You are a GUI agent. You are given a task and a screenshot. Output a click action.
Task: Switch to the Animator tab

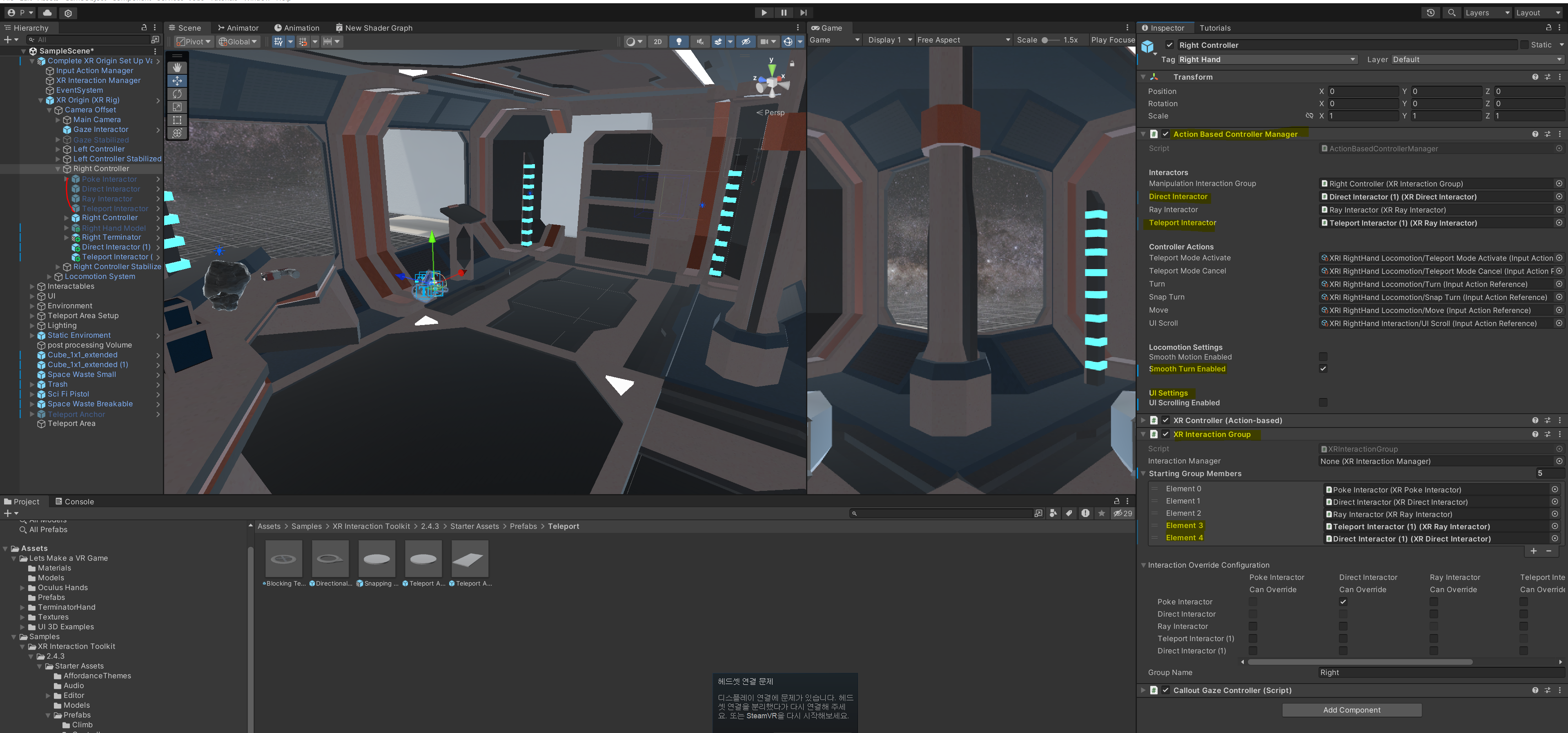point(238,28)
